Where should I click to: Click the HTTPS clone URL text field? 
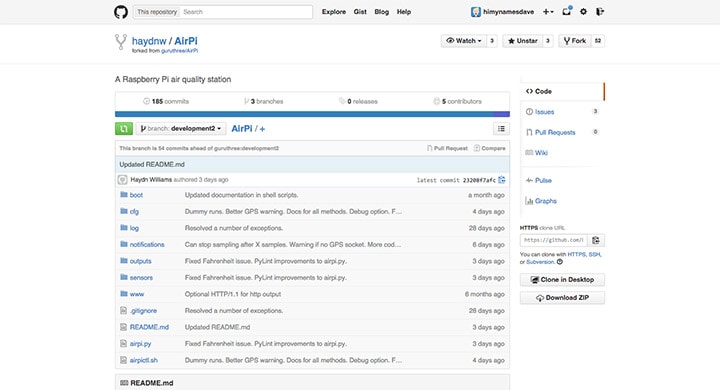click(x=554, y=240)
